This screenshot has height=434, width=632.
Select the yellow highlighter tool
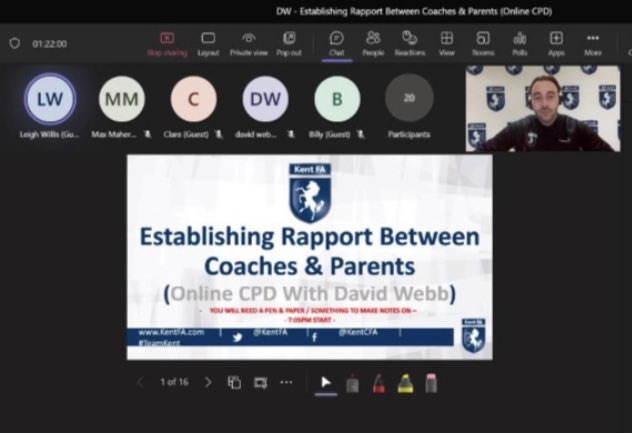(405, 383)
